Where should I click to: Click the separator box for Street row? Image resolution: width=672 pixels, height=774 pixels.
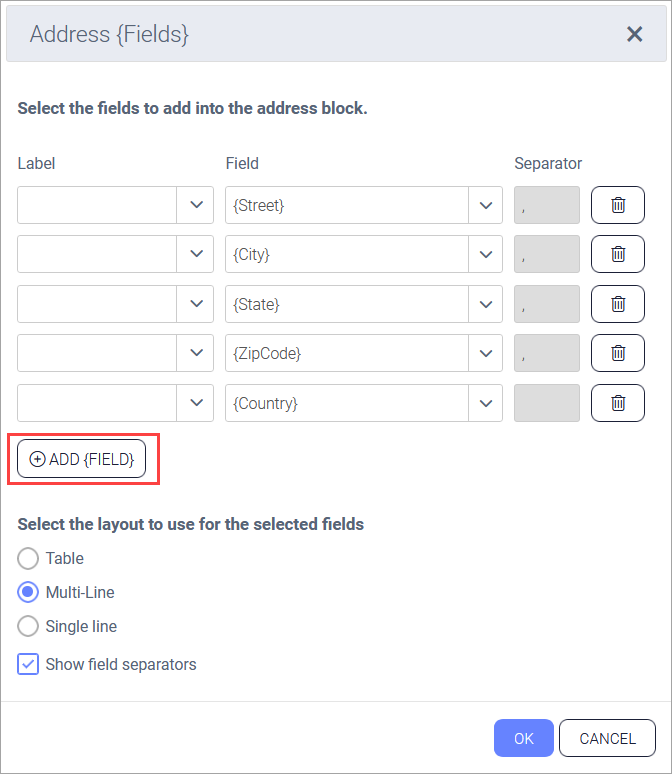click(546, 205)
